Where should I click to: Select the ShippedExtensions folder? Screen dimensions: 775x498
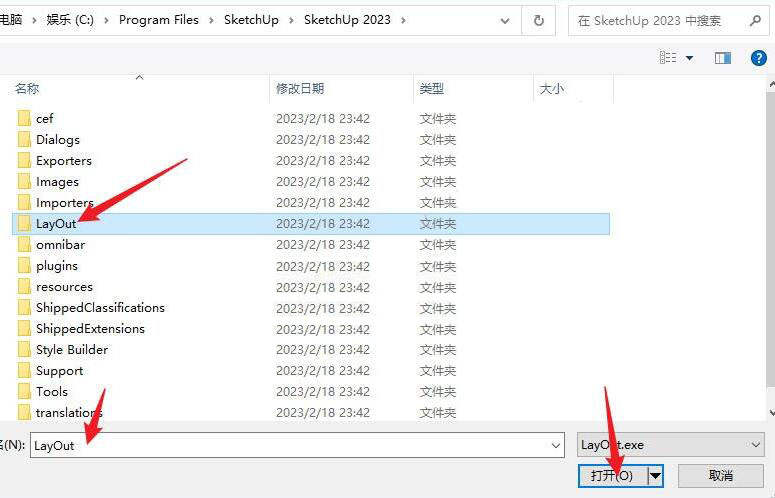tap(90, 329)
